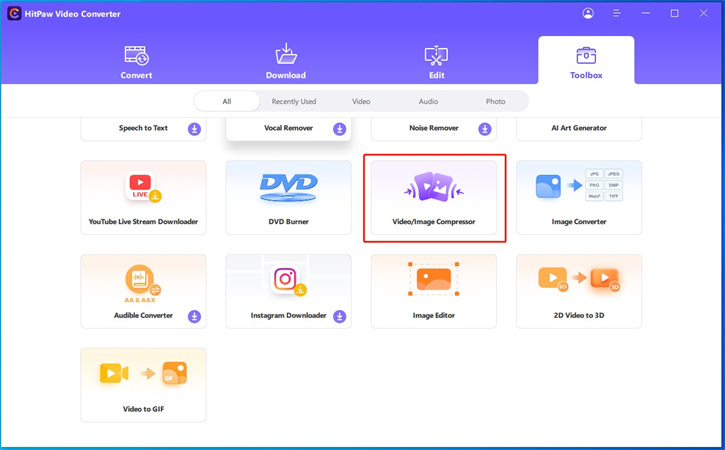Download the Speech to Text tool

(x=194, y=129)
